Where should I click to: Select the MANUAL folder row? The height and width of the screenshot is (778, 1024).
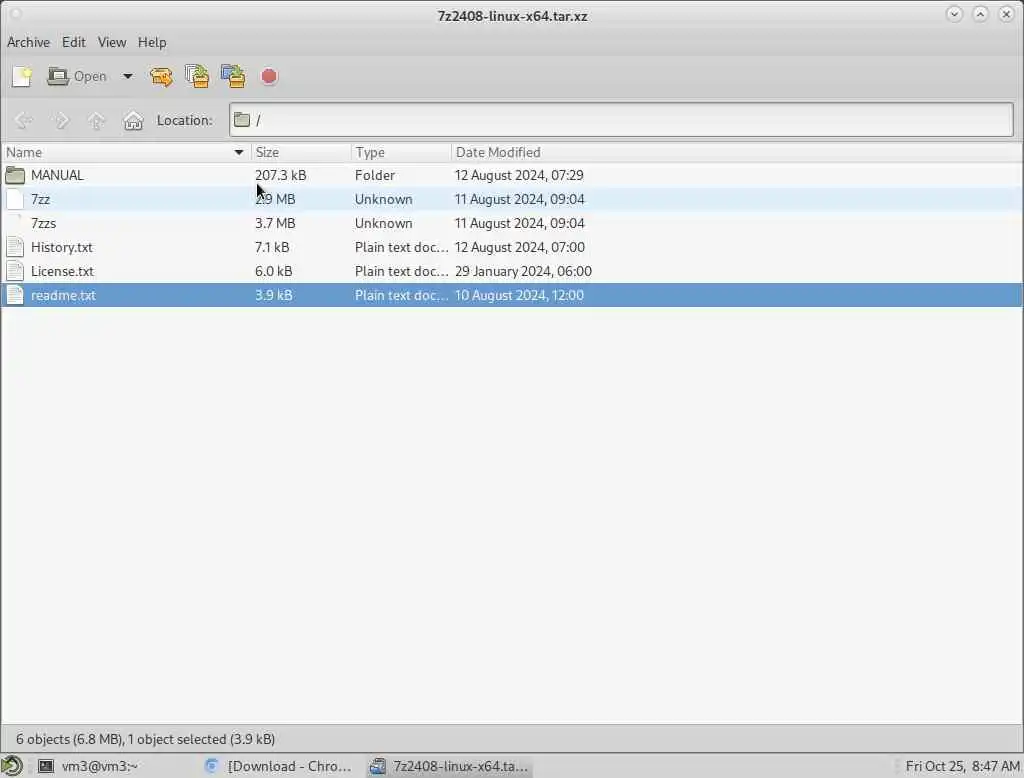click(x=512, y=175)
